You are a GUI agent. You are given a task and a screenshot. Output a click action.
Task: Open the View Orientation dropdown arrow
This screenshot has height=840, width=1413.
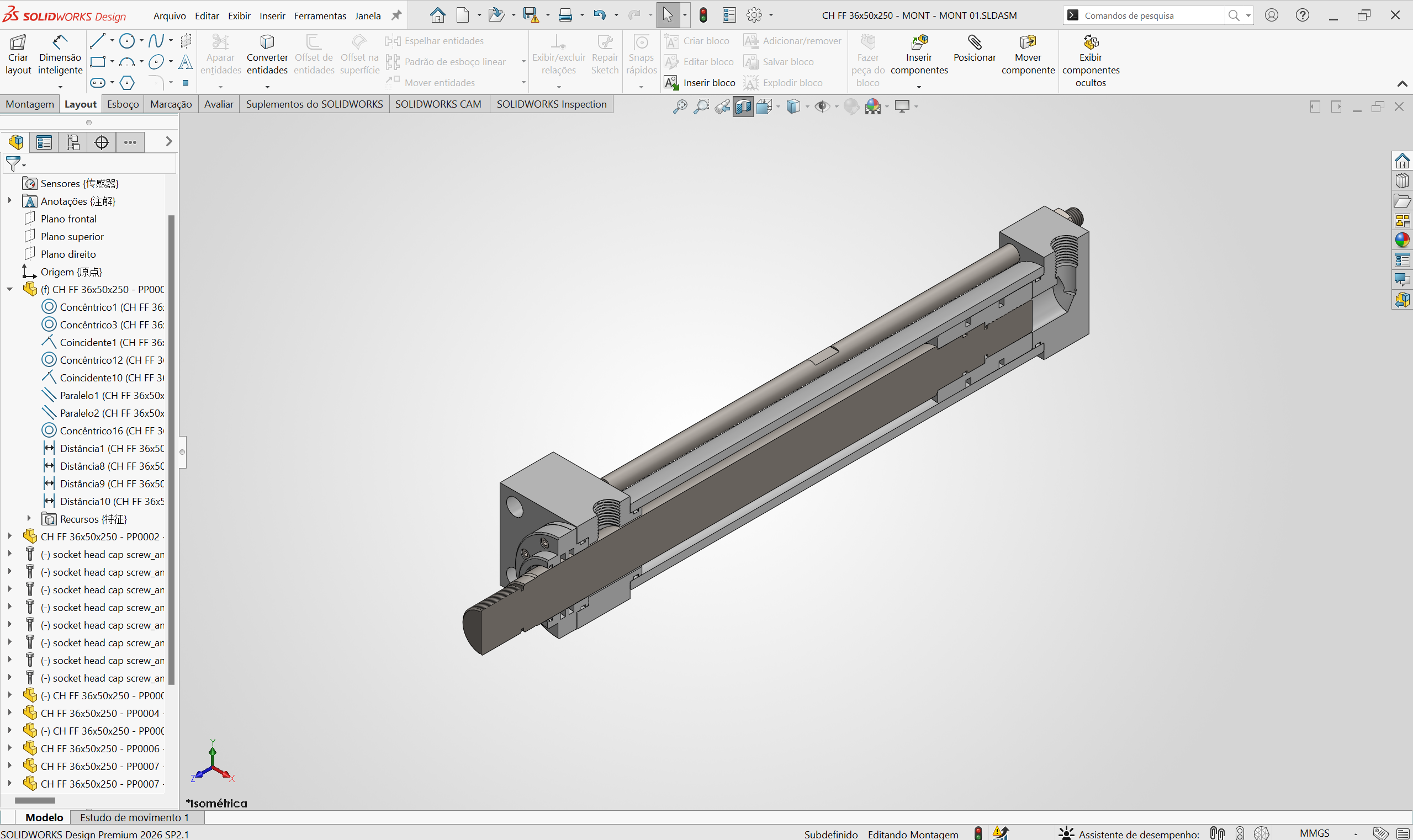pos(777,107)
